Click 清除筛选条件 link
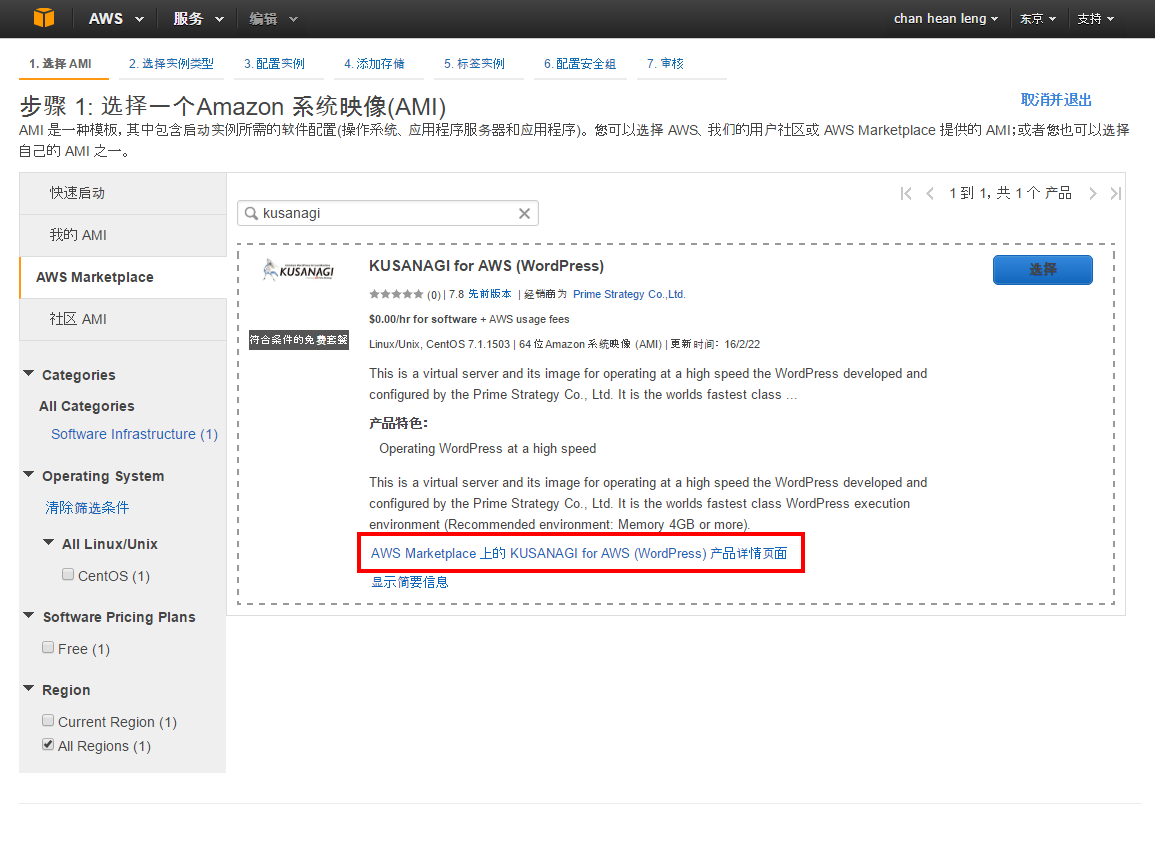 point(87,508)
